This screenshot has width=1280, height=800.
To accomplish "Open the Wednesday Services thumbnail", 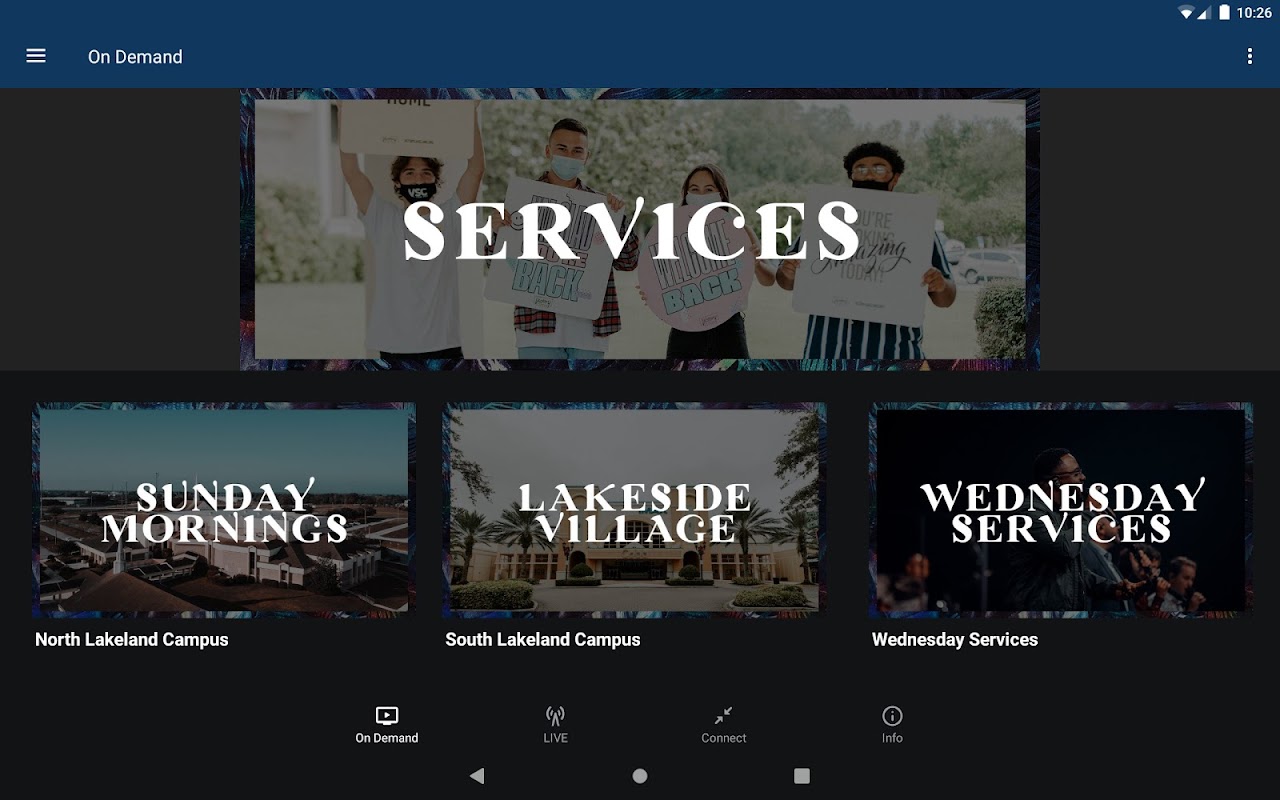I will coord(1061,510).
